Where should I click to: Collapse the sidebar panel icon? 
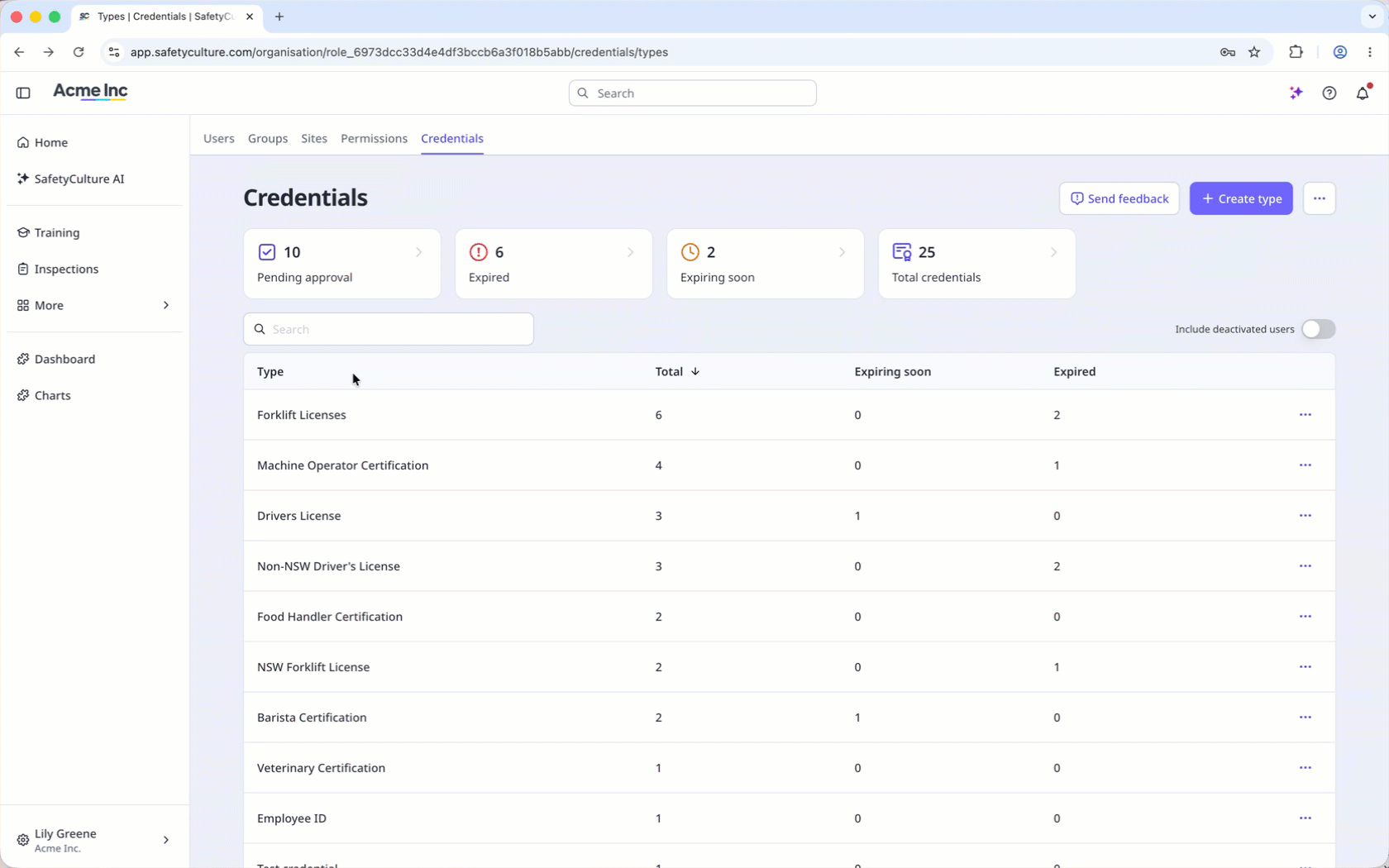23,93
